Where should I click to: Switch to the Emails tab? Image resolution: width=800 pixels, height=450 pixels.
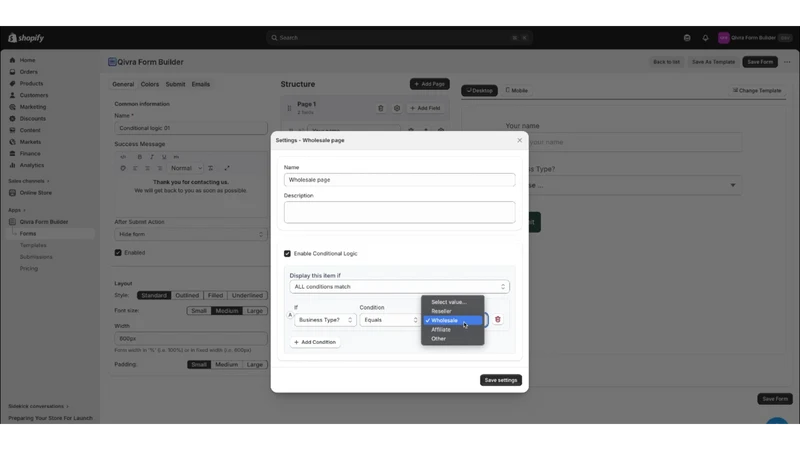(201, 84)
